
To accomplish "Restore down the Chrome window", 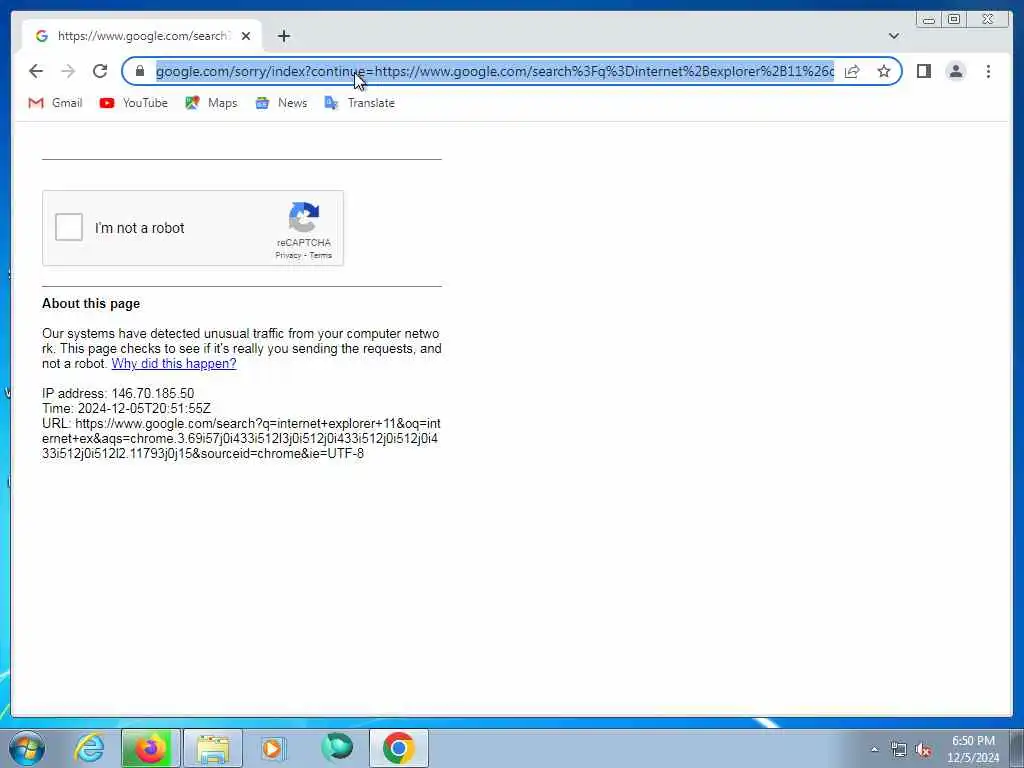I will (954, 19).
